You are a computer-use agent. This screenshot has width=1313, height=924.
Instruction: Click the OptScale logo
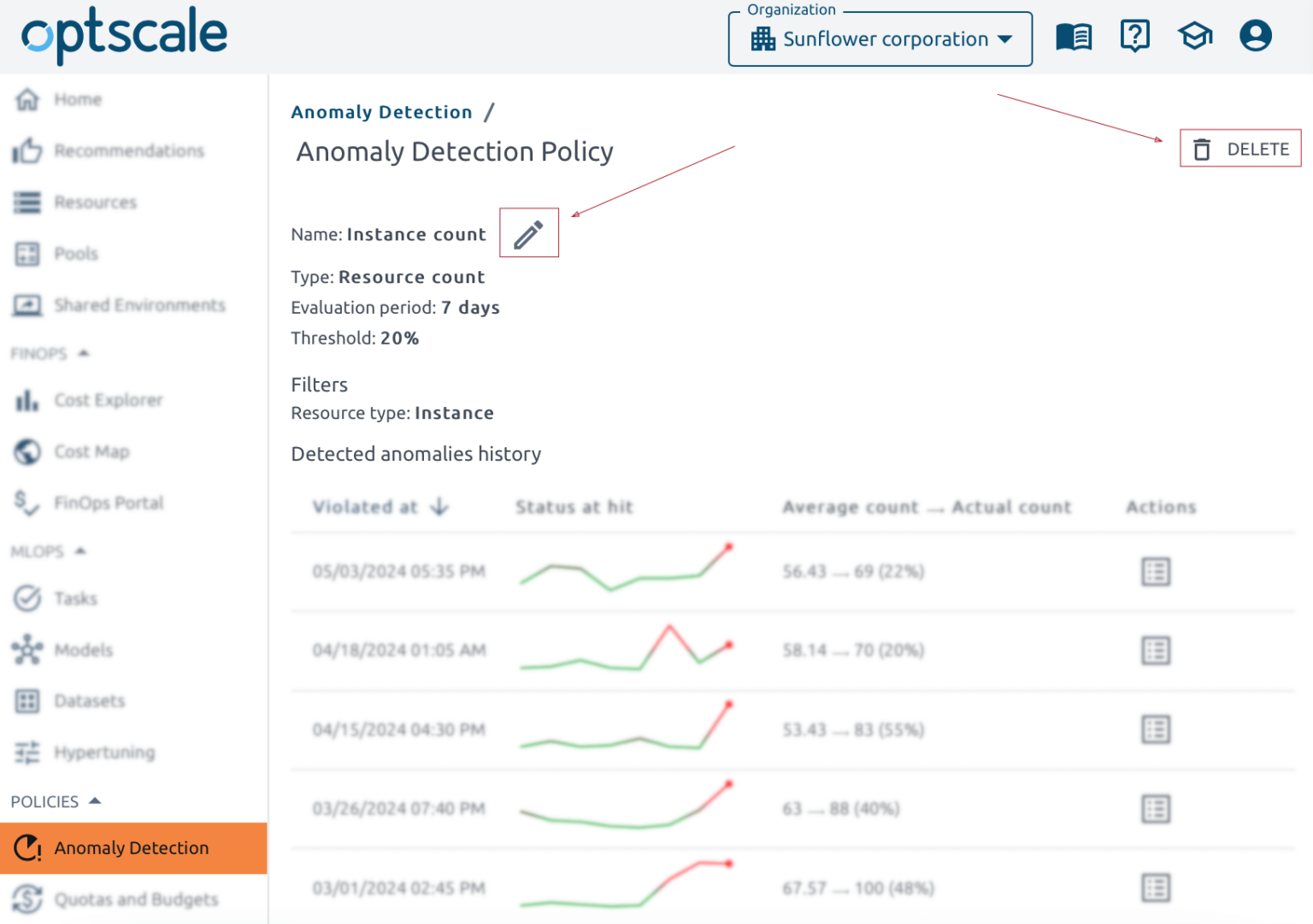coord(124,34)
